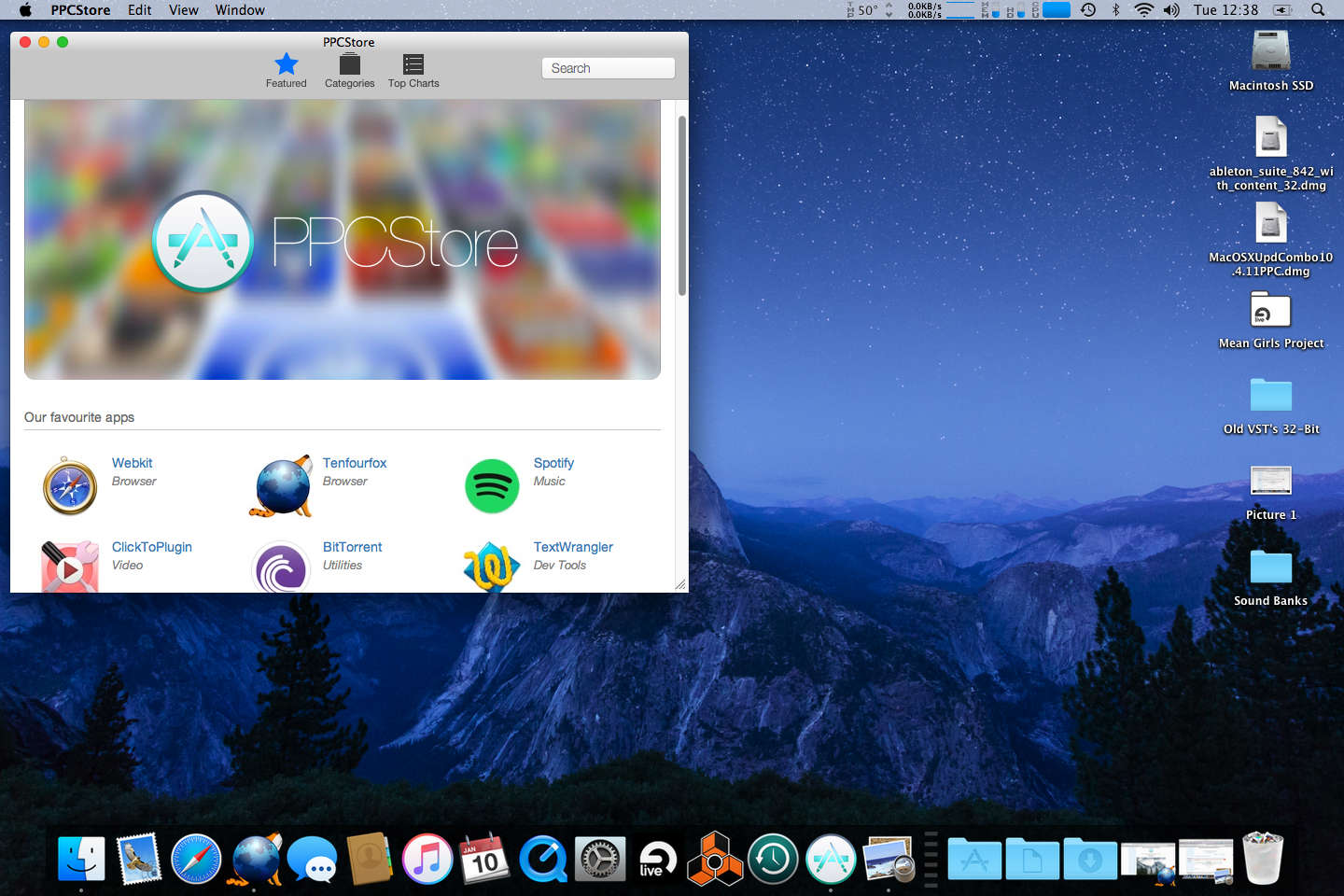Viewport: 1344px width, 896px height.
Task: Open the volume menu bar icon
Action: pyautogui.click(x=1171, y=9)
